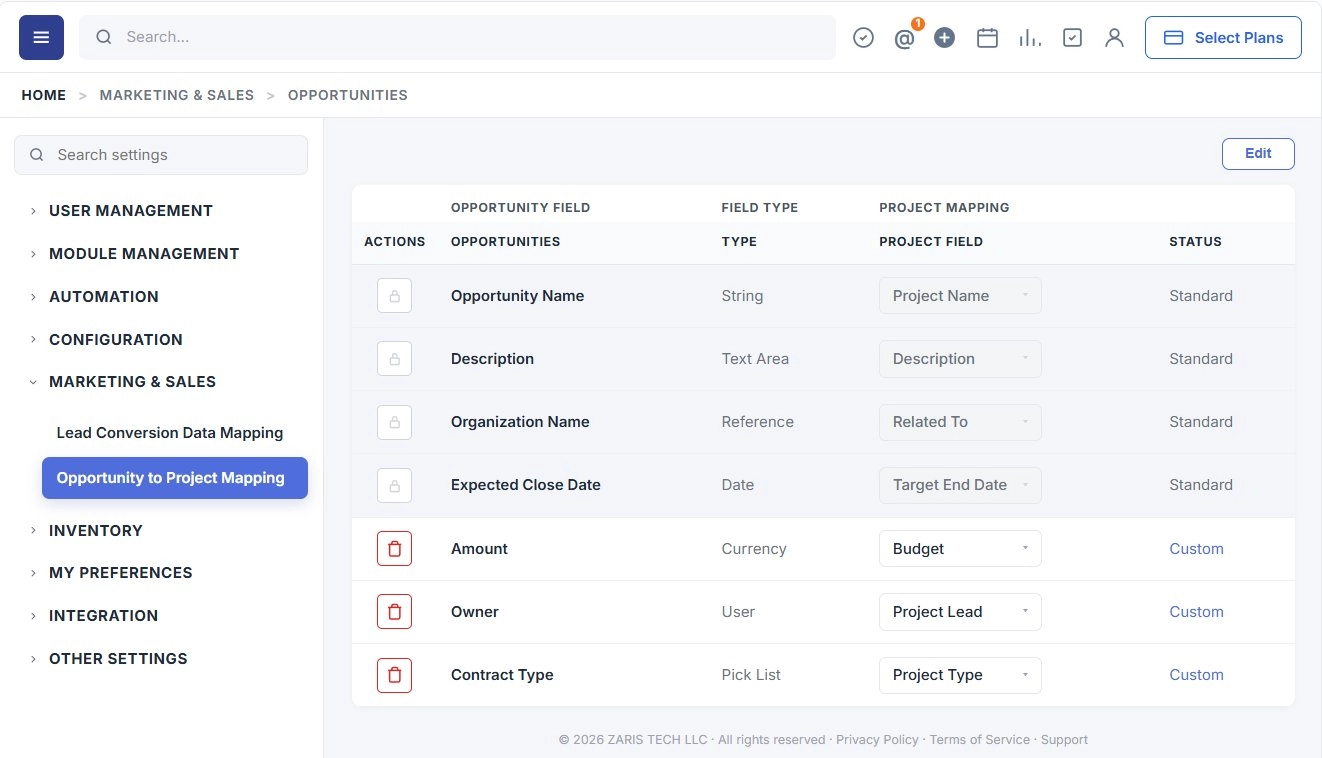Click the Search settings input field

click(x=161, y=155)
